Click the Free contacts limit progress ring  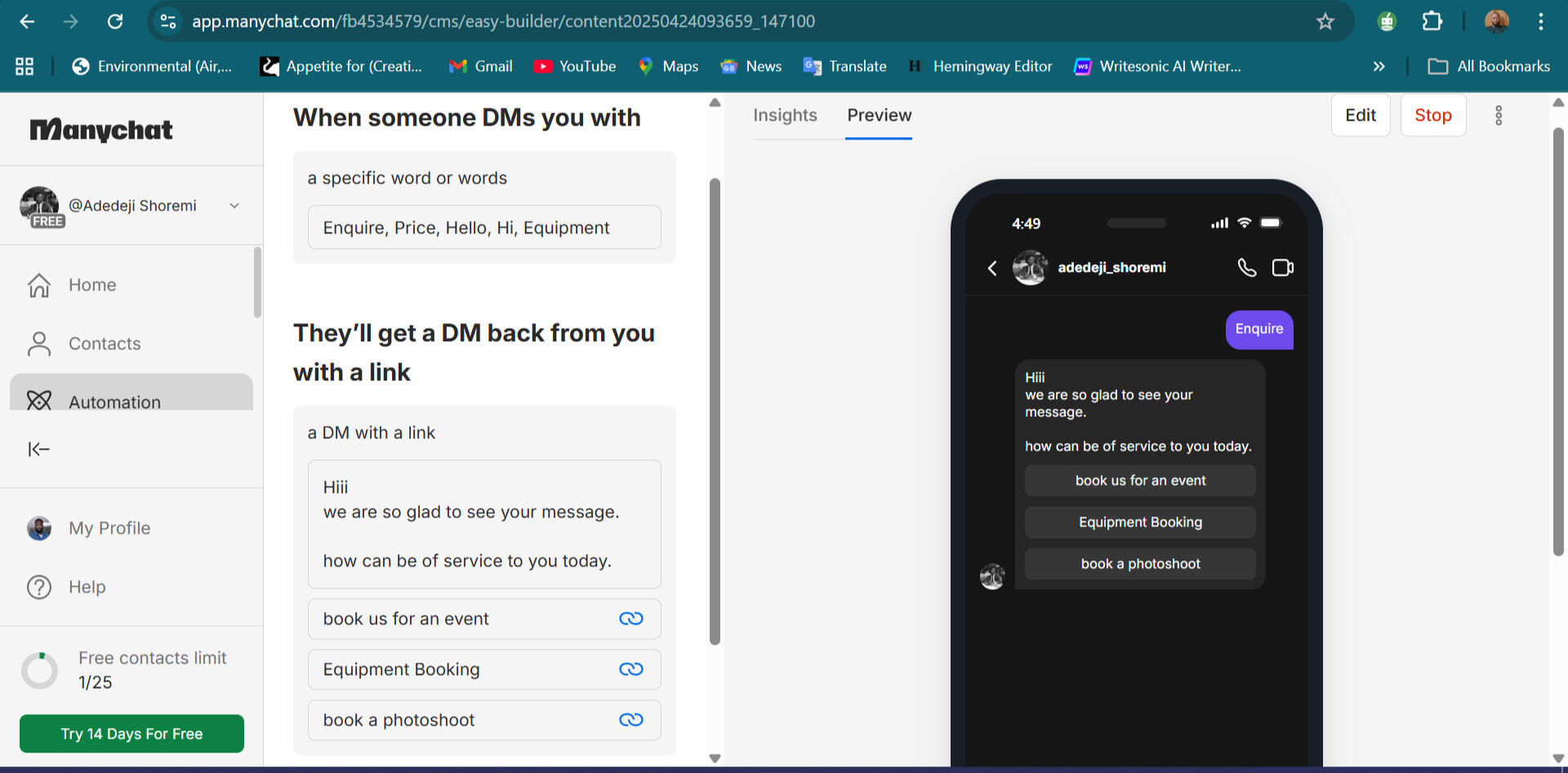39,670
